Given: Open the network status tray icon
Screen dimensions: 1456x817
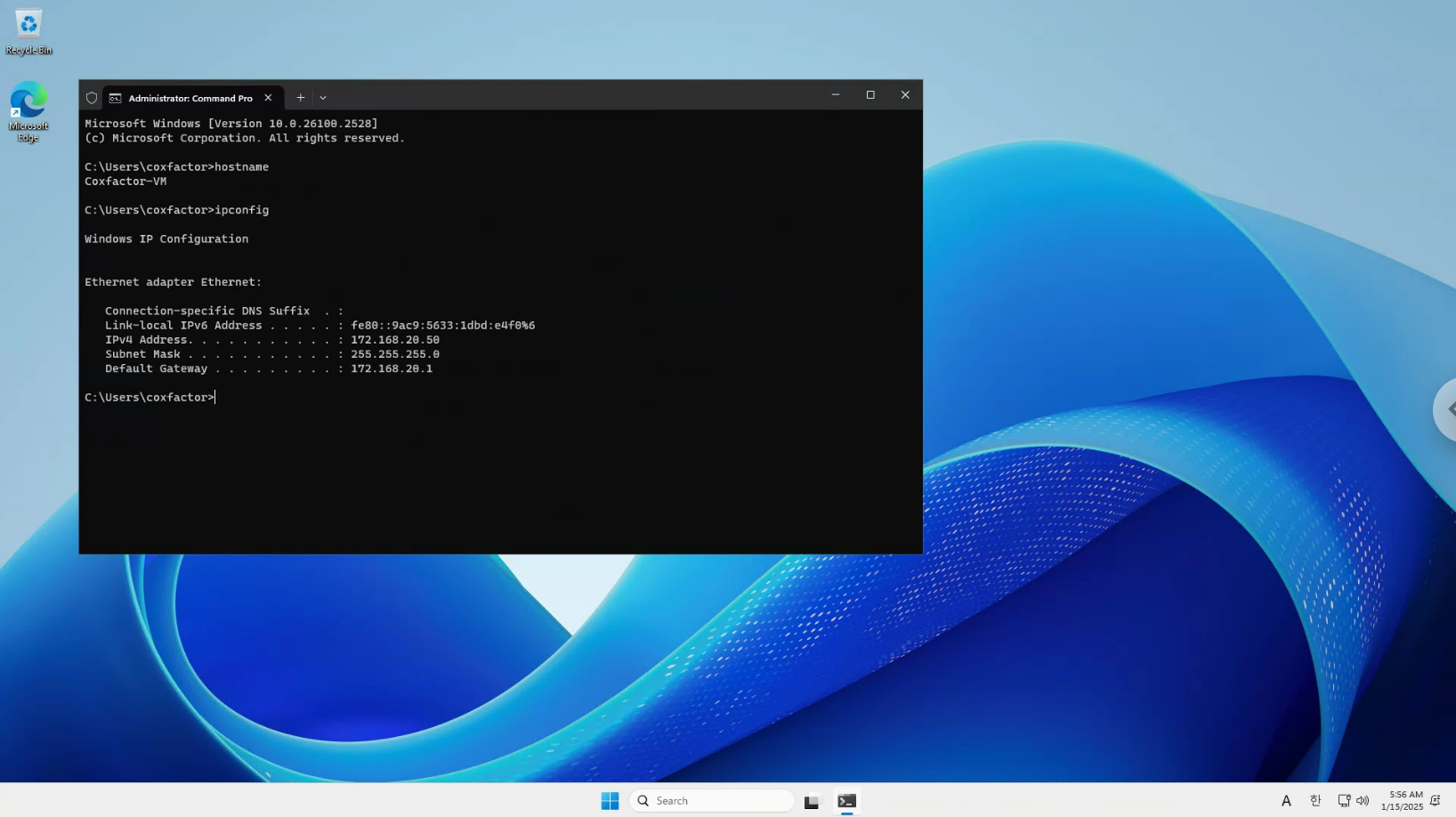Looking at the screenshot, I should click(1344, 801).
